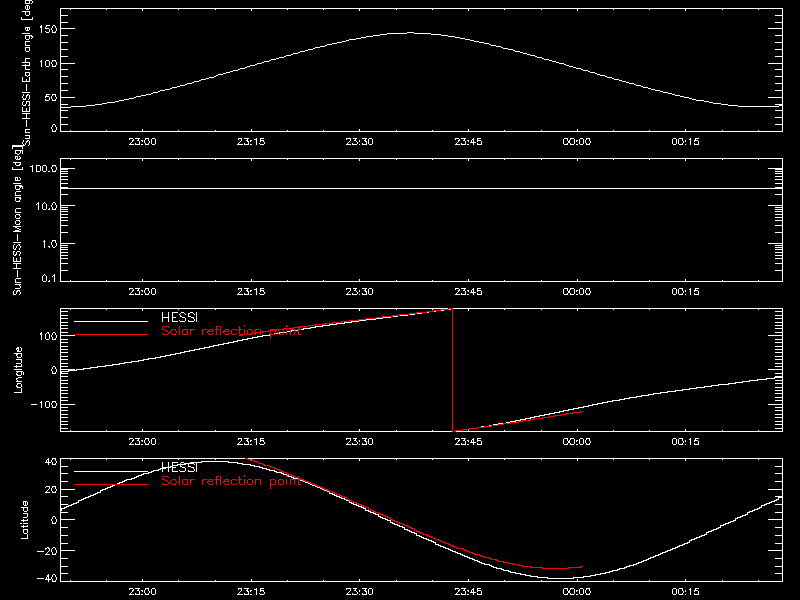Click white HESSI legend line in Longitude plot

tap(111, 321)
